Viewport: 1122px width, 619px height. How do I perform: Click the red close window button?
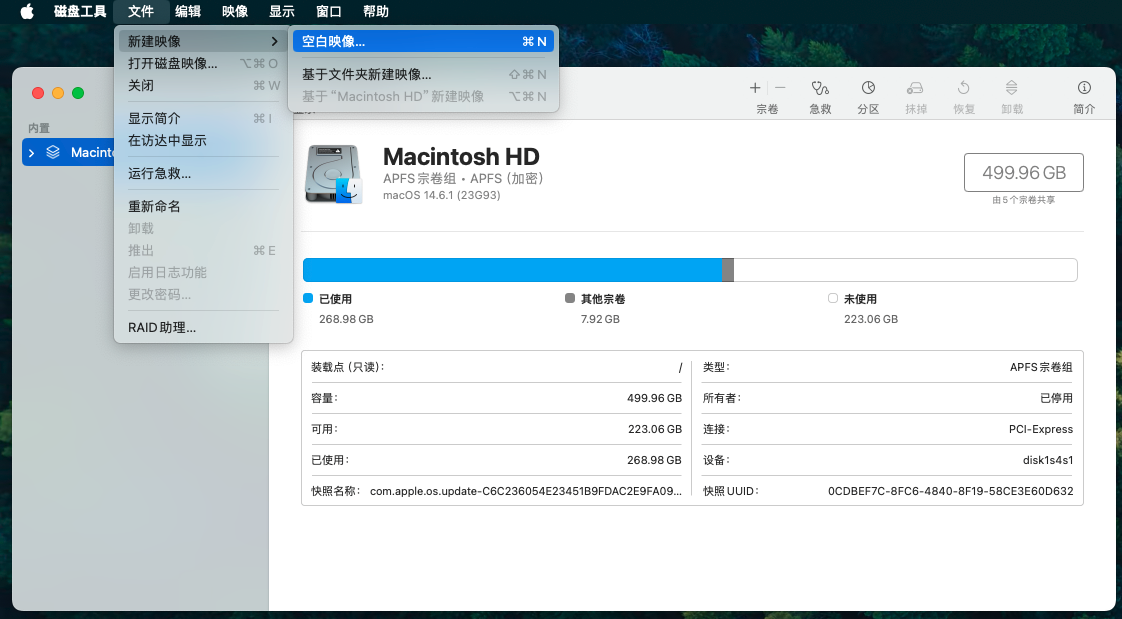pos(38,93)
